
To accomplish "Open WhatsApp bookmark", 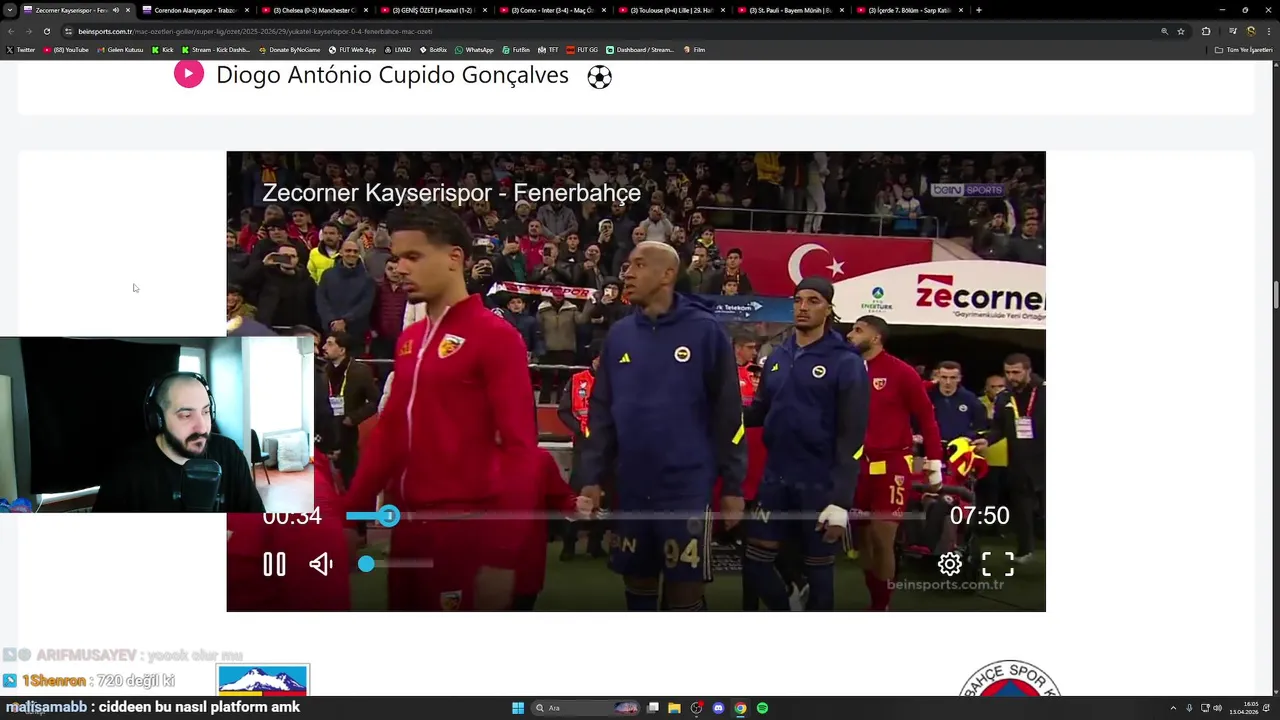I will (474, 50).
